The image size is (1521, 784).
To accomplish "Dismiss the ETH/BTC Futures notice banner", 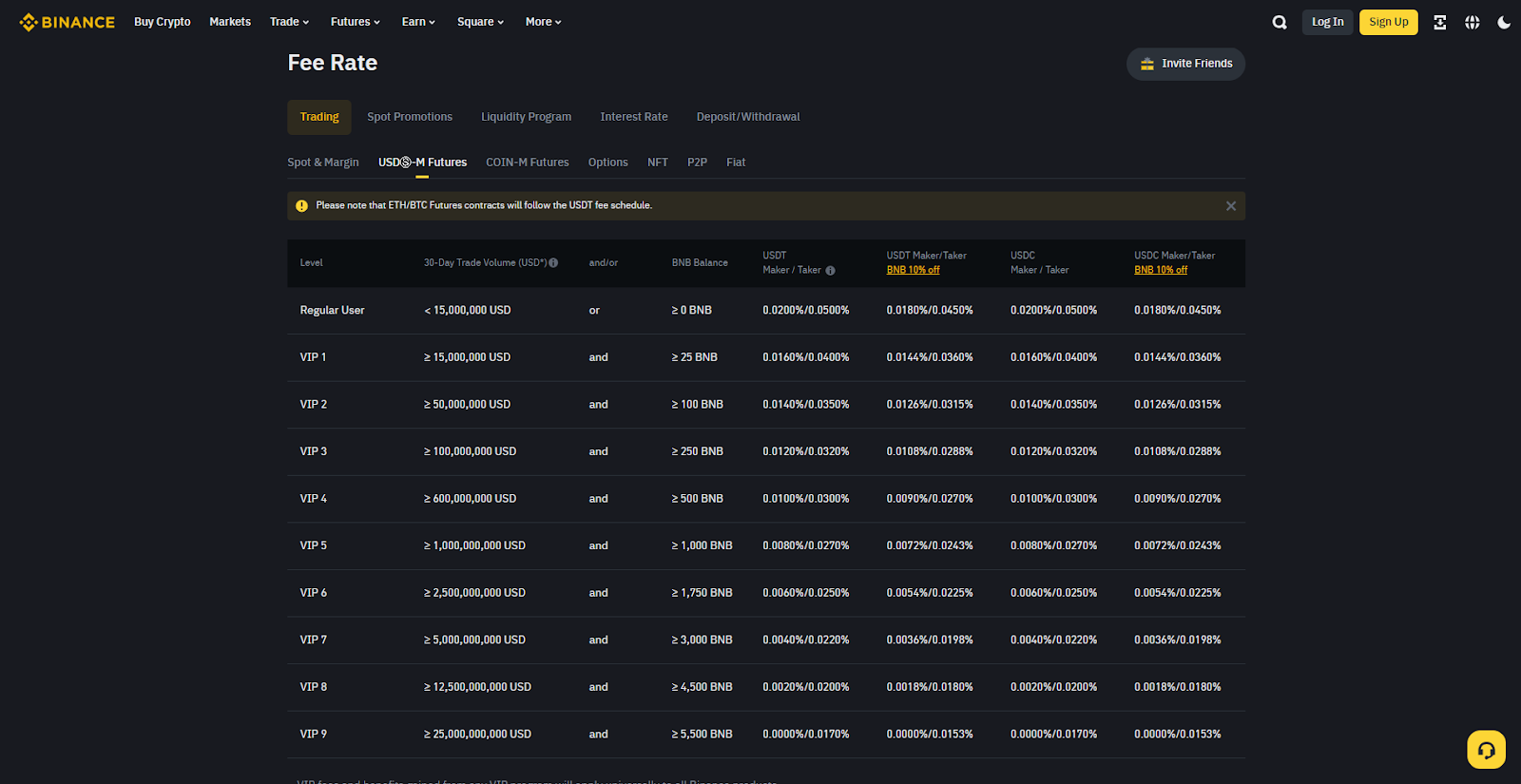I will coord(1231,206).
